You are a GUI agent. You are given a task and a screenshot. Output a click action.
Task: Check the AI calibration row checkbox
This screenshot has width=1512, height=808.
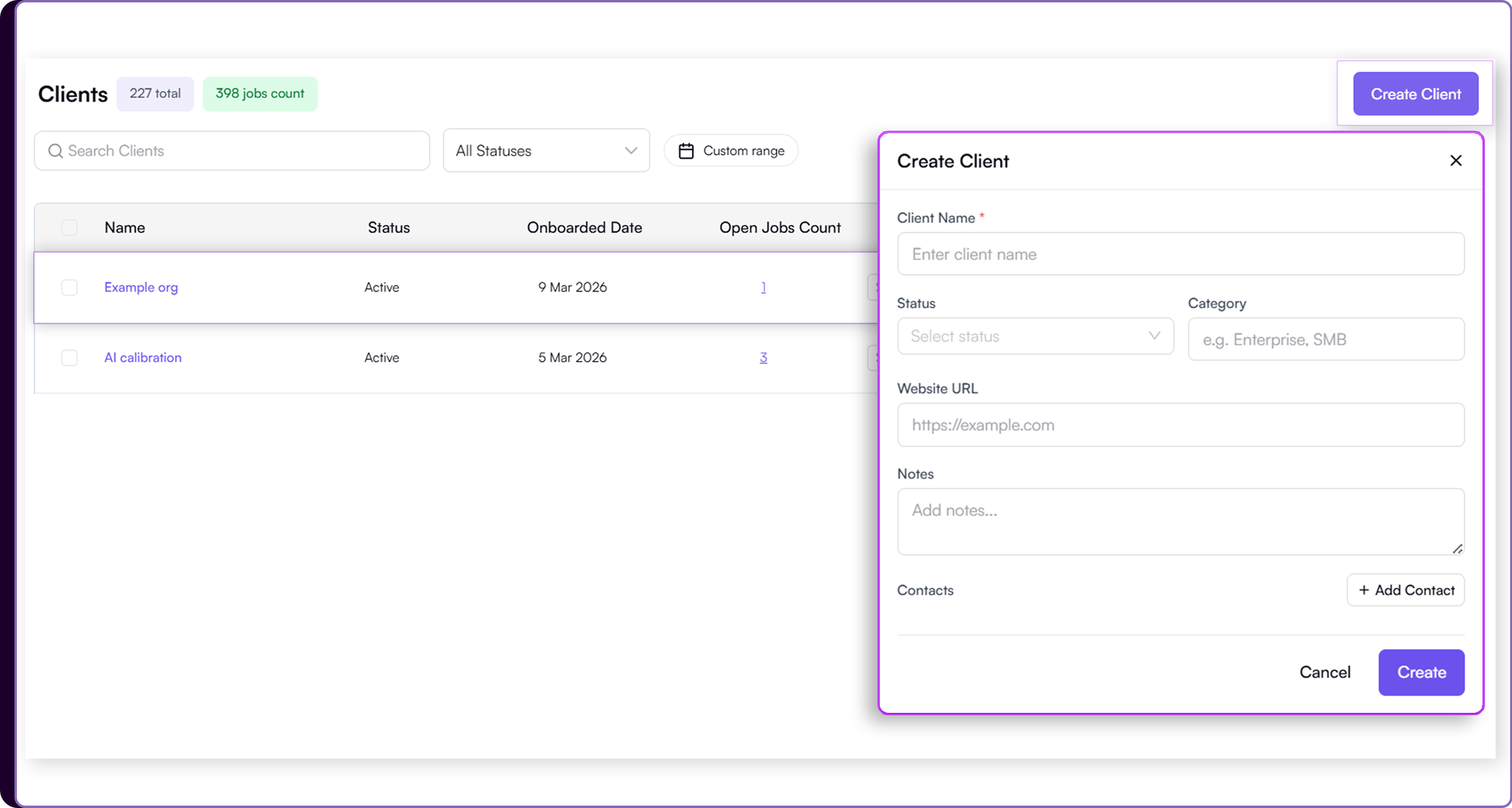(69, 357)
